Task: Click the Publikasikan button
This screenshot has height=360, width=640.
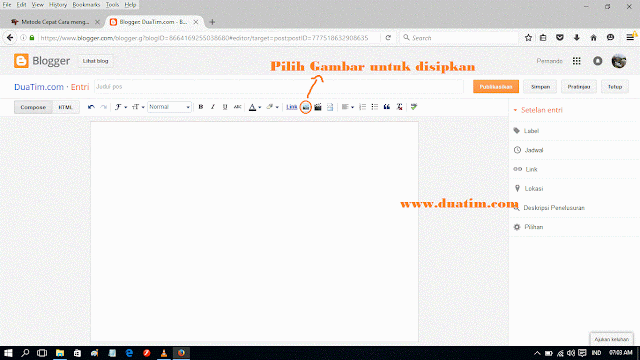Action: point(496,87)
